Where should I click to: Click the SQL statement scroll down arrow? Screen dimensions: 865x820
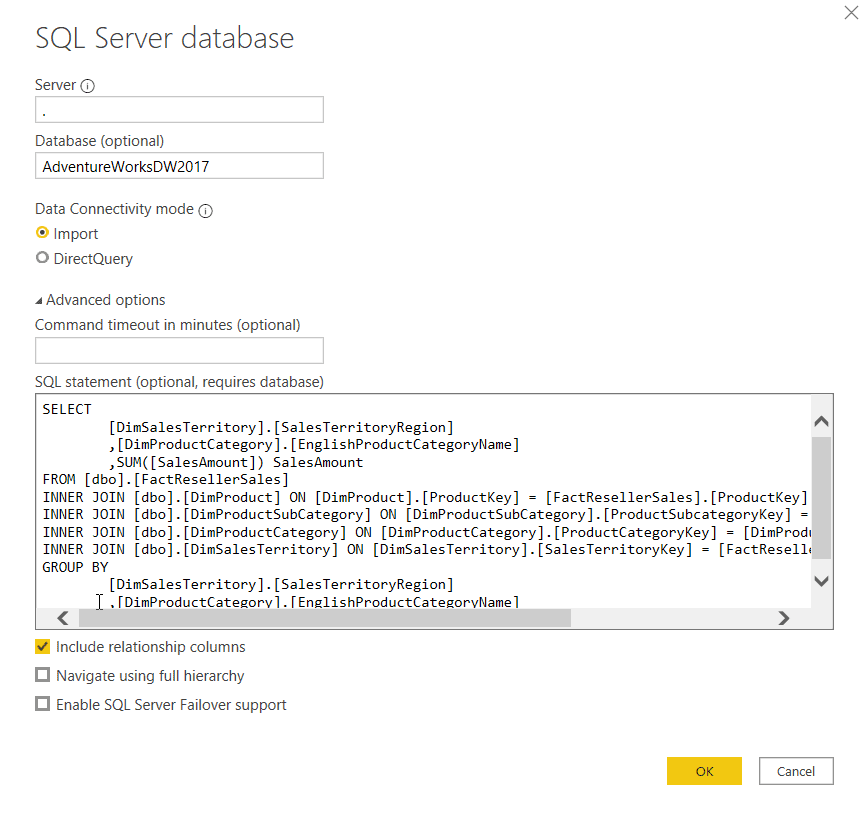[821, 581]
